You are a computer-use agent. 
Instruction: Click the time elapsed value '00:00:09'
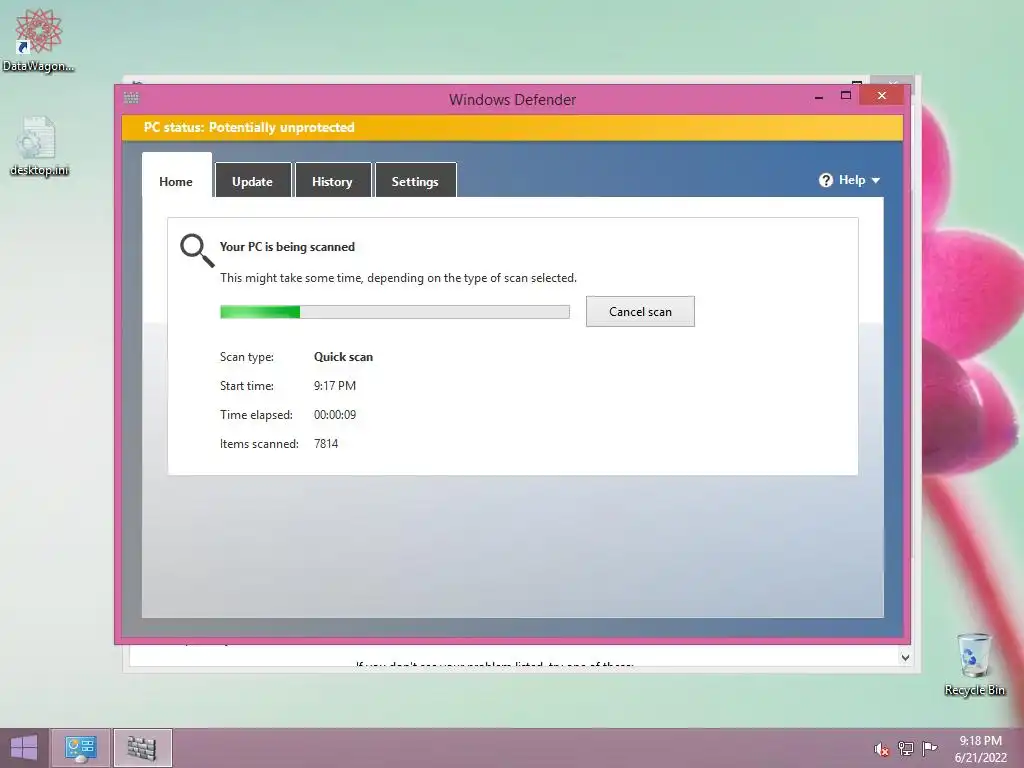tap(335, 415)
